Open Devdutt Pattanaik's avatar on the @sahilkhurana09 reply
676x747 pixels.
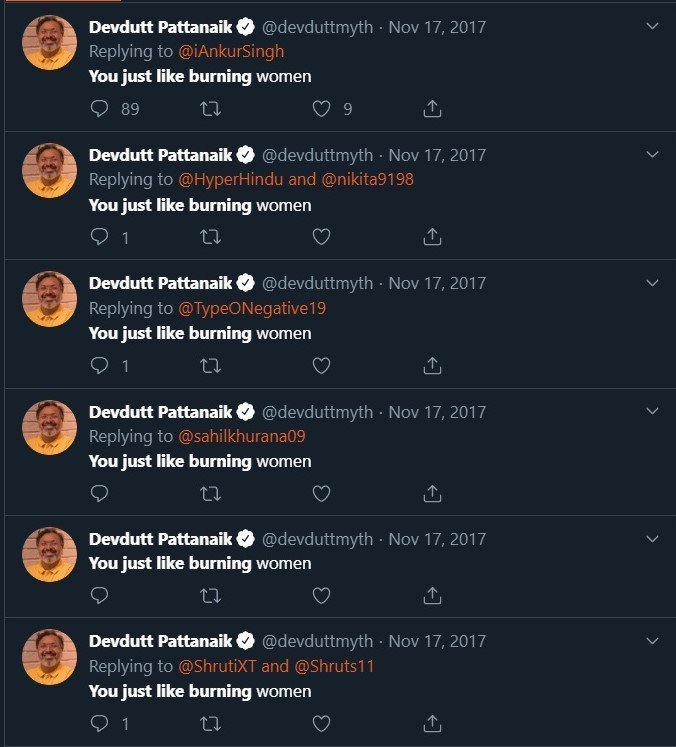coord(49,427)
